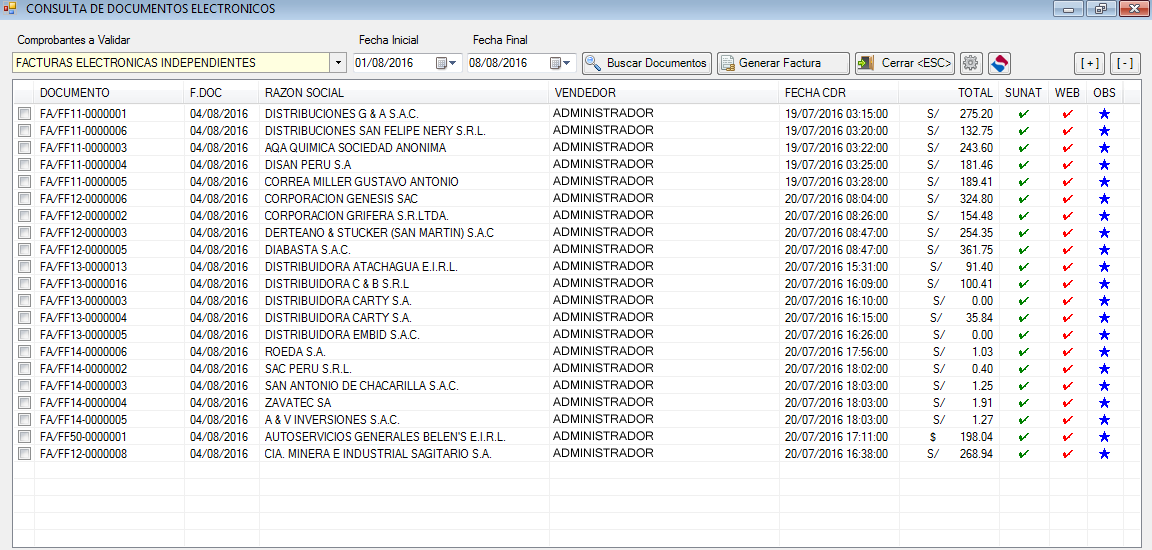Click the total value 198.04
The width and height of the screenshot is (1152, 550).
click(976, 437)
